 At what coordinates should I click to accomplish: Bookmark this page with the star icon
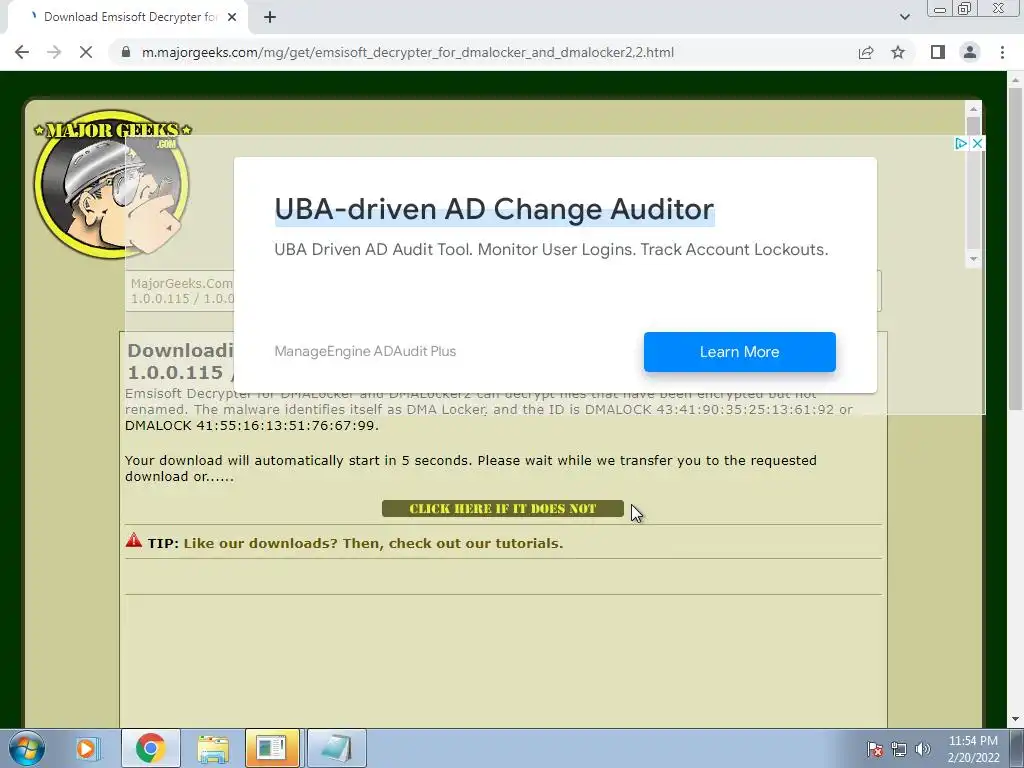898,52
